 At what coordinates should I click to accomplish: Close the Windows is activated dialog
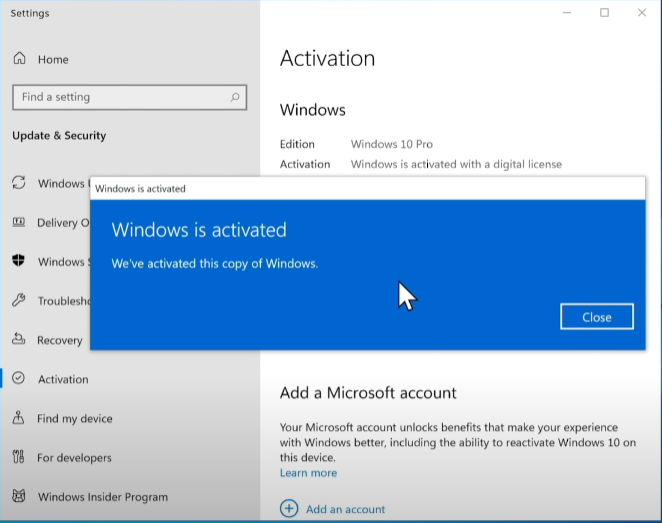(597, 317)
